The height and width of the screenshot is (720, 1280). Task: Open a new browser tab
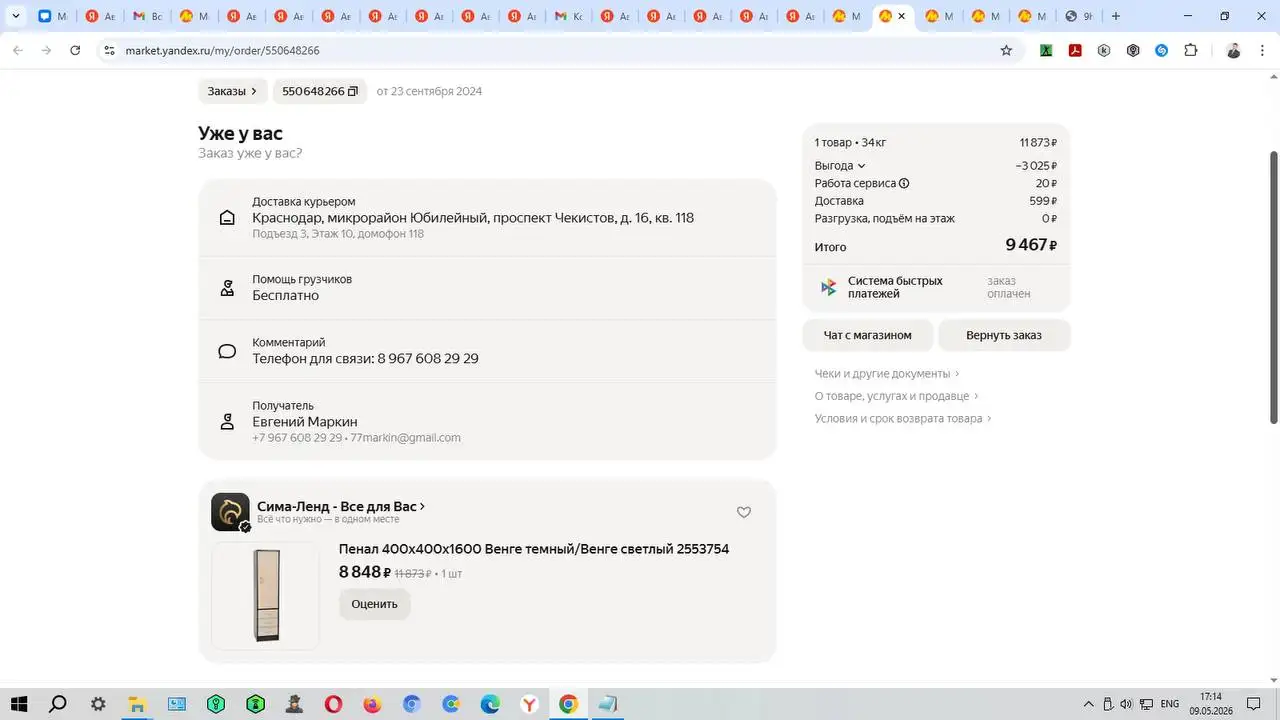[1116, 16]
